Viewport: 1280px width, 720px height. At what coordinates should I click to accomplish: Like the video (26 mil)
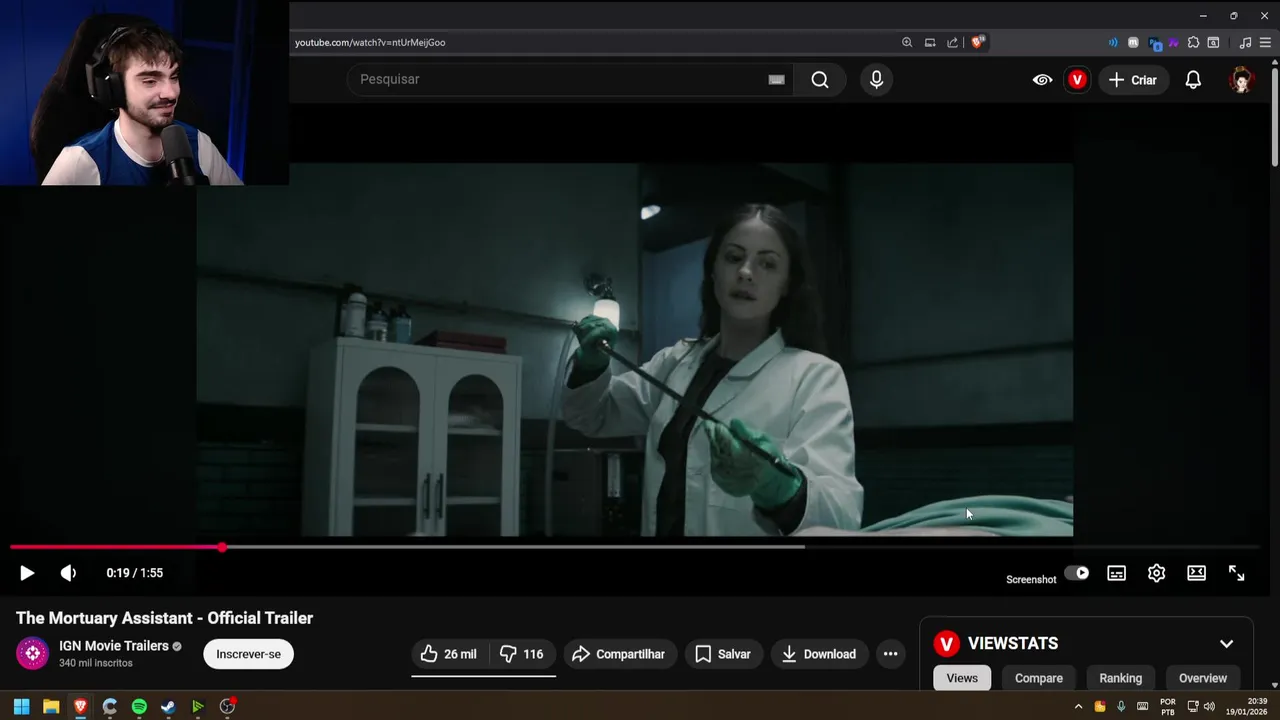[449, 654]
